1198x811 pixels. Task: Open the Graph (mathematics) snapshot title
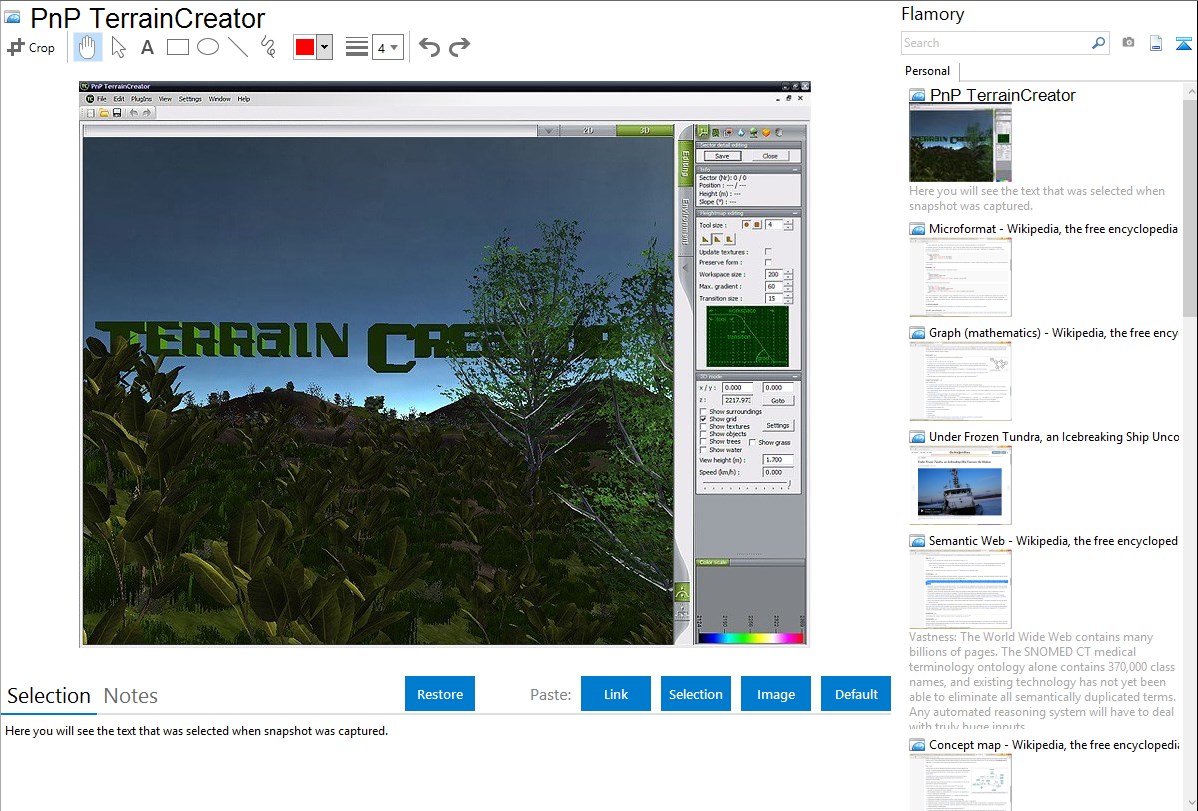click(x=1053, y=333)
